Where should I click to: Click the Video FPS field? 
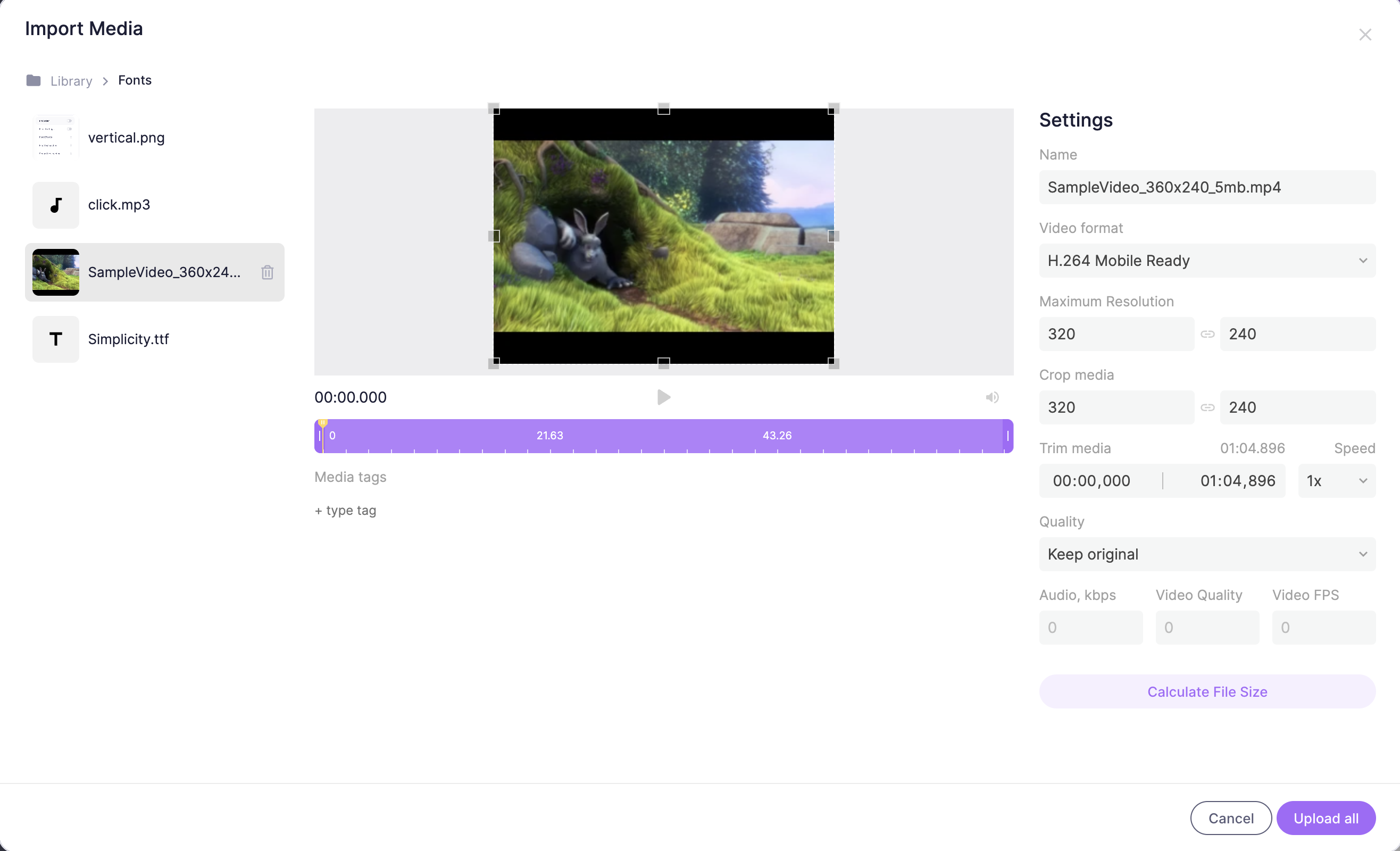point(1323,627)
